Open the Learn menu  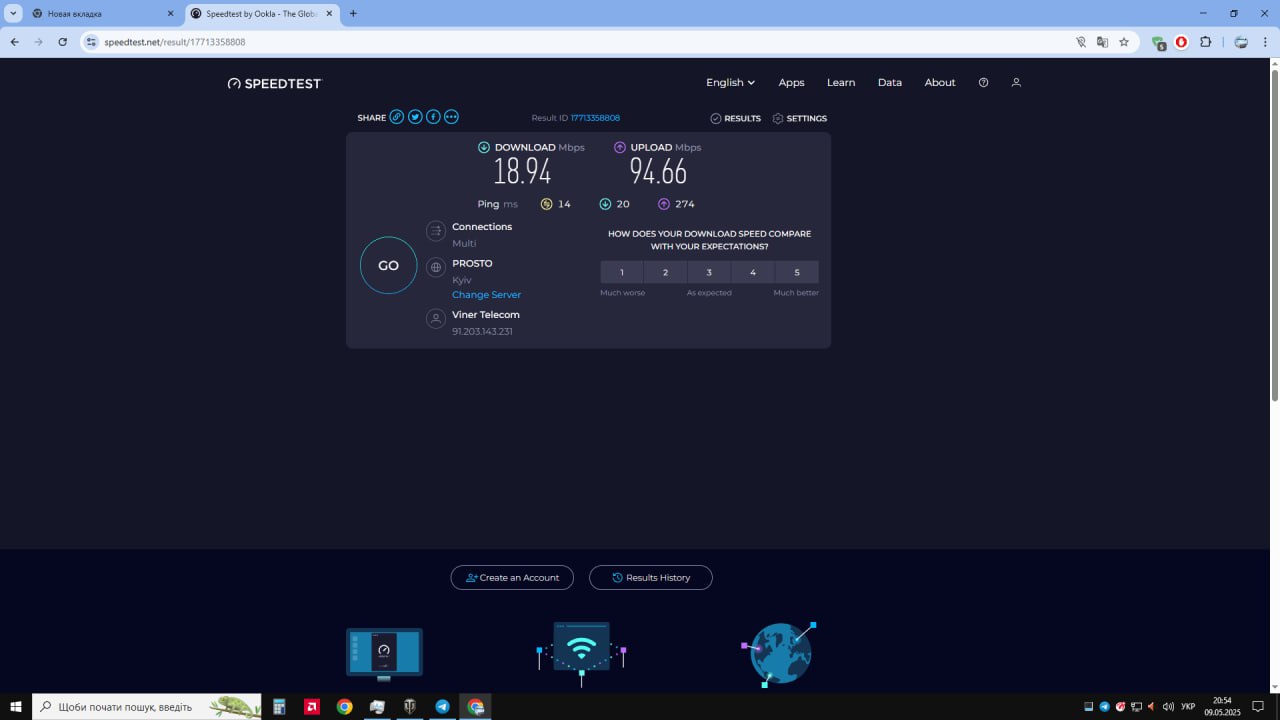tap(841, 83)
